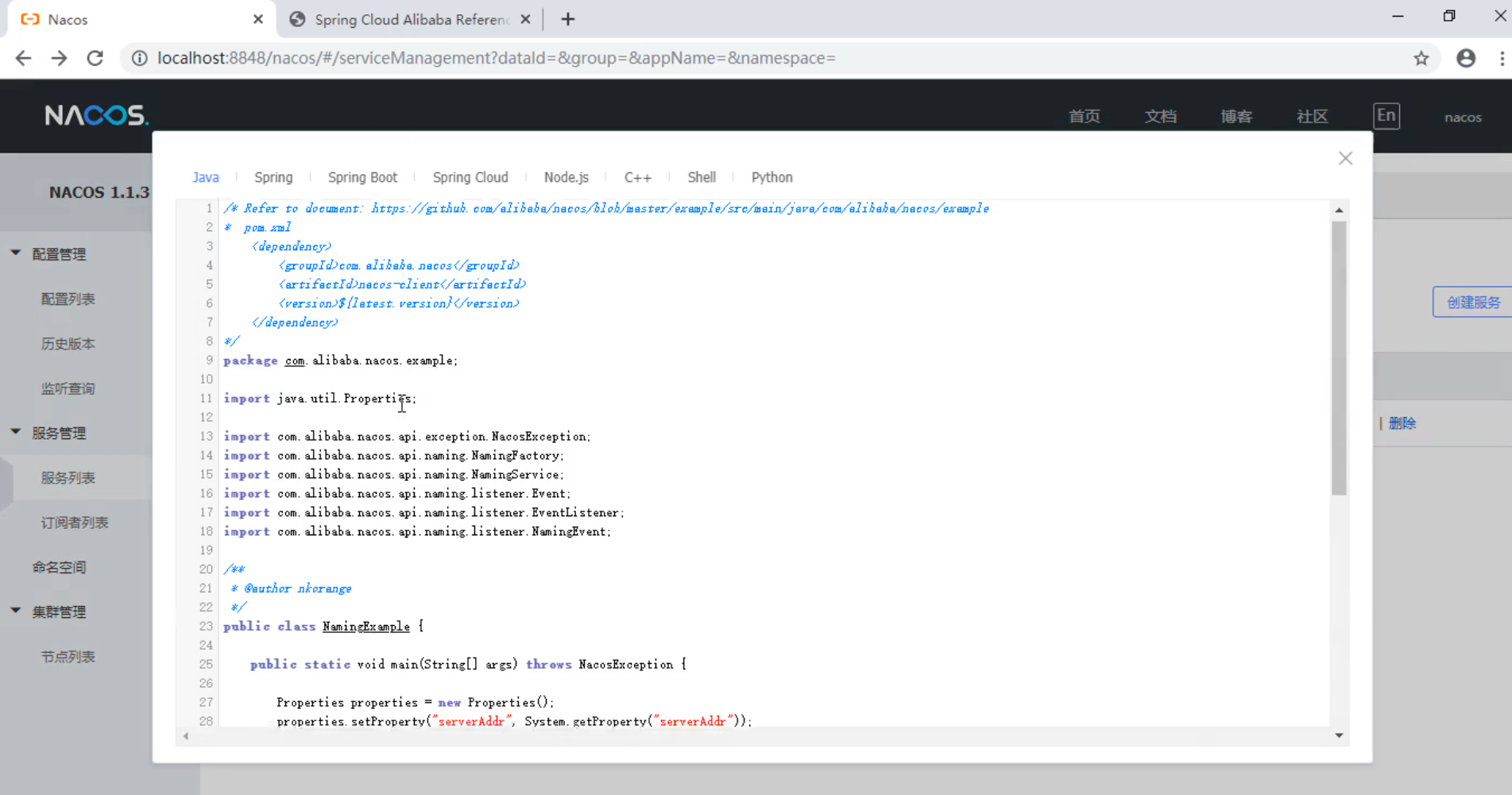The width and height of the screenshot is (1512, 795).
Task: Click the NamingFactory import on line 14
Action: [393, 456]
